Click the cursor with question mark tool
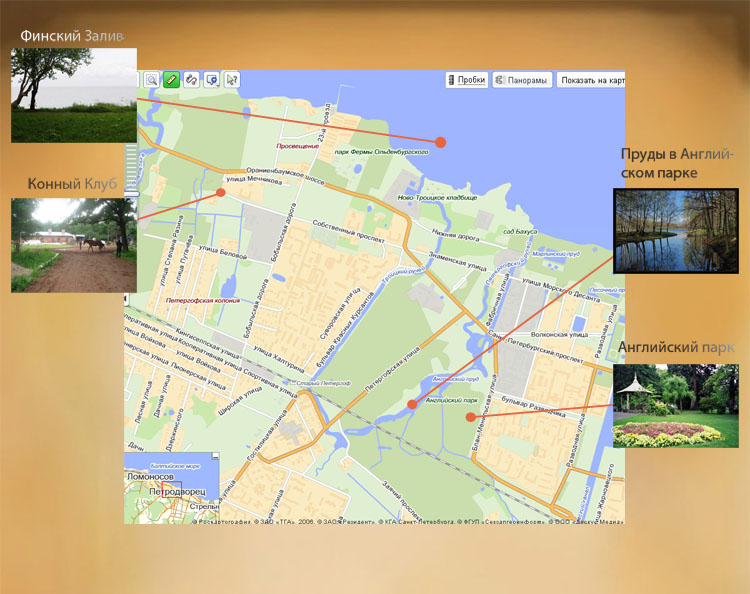Viewport: 750px width, 594px height. click(x=232, y=79)
